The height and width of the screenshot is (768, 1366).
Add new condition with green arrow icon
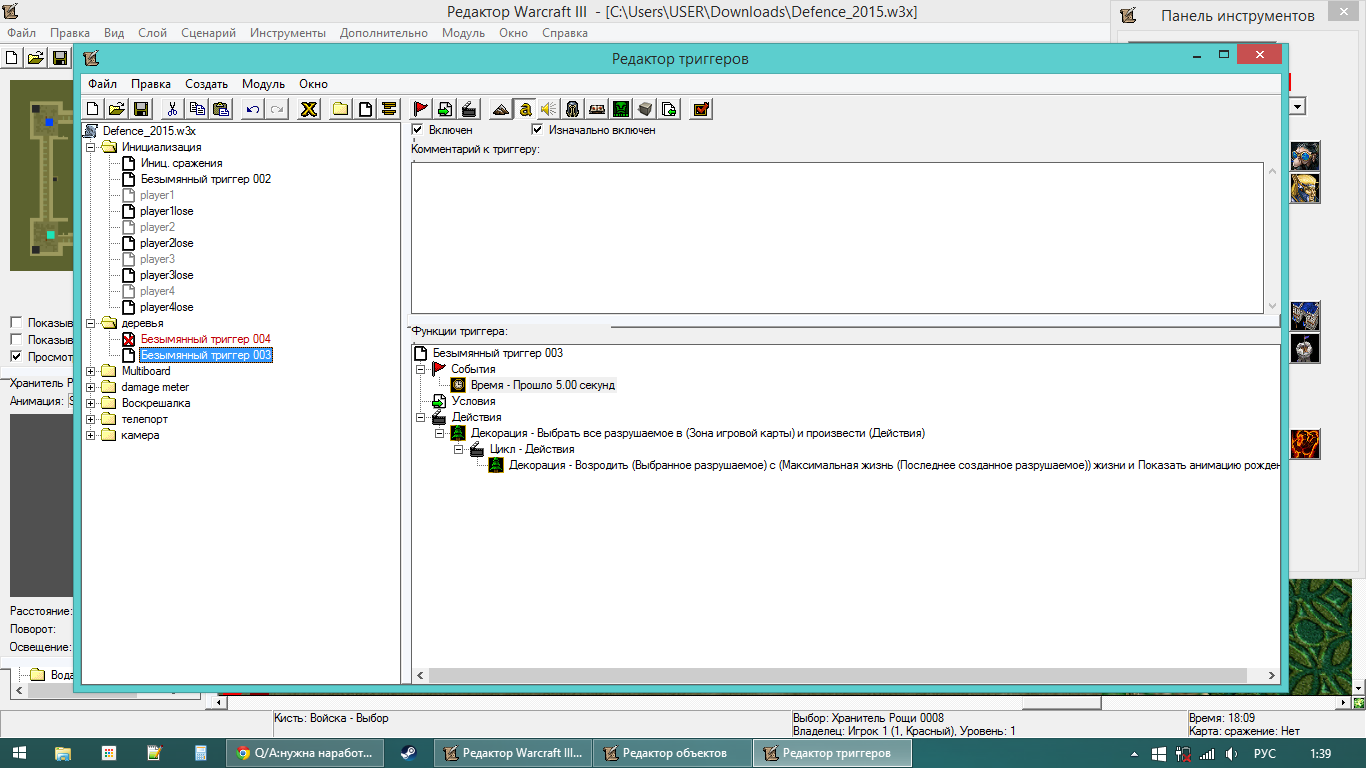(x=445, y=109)
